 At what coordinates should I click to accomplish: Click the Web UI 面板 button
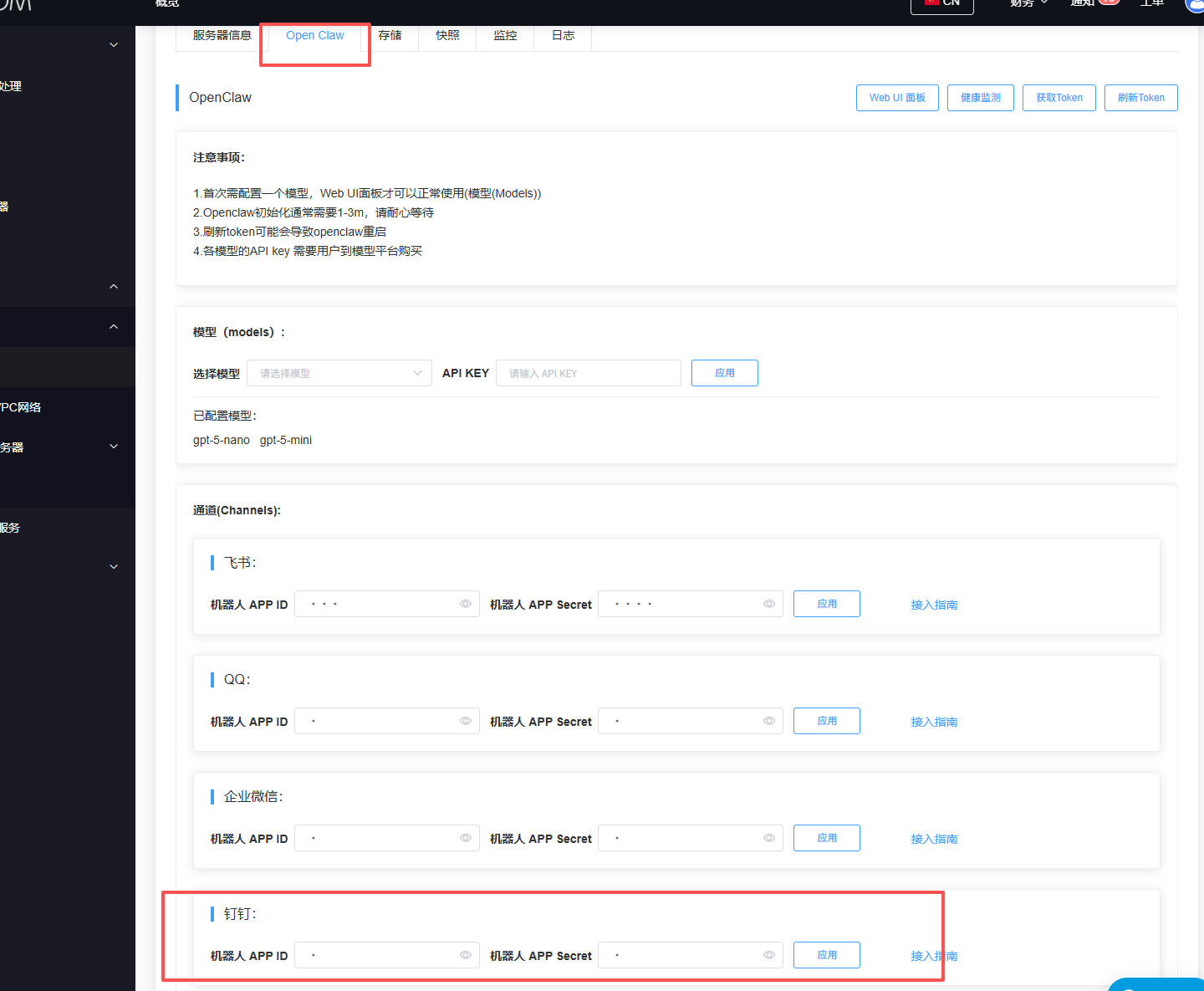897,98
